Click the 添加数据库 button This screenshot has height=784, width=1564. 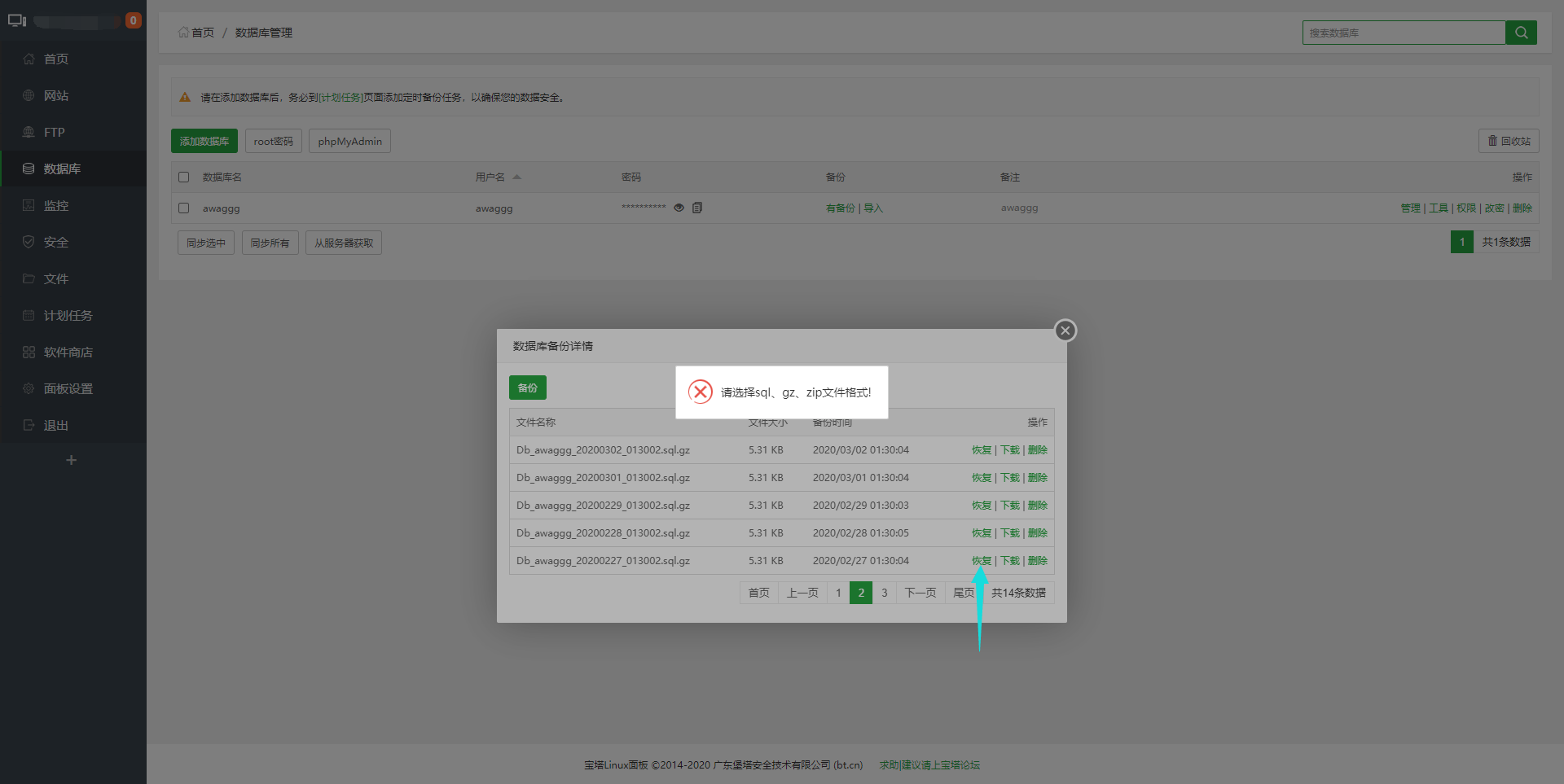[204, 141]
